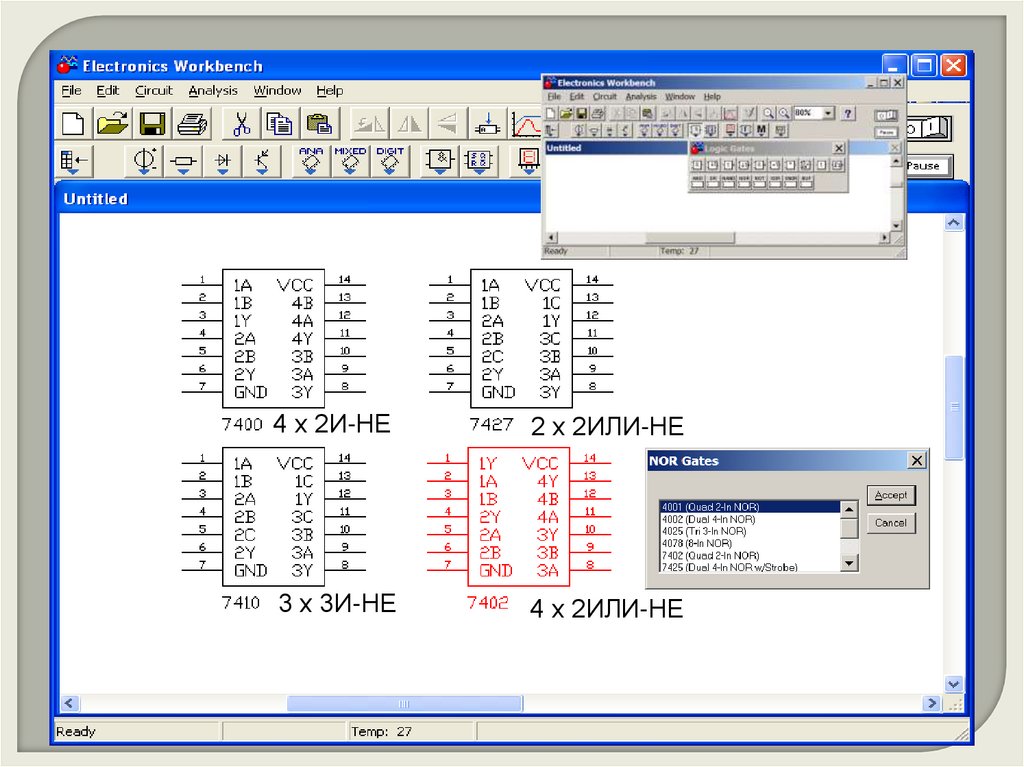The width and height of the screenshot is (1024, 767).
Task: Click the main canvas horizontal scrollbar thumb
Action: click(405, 704)
